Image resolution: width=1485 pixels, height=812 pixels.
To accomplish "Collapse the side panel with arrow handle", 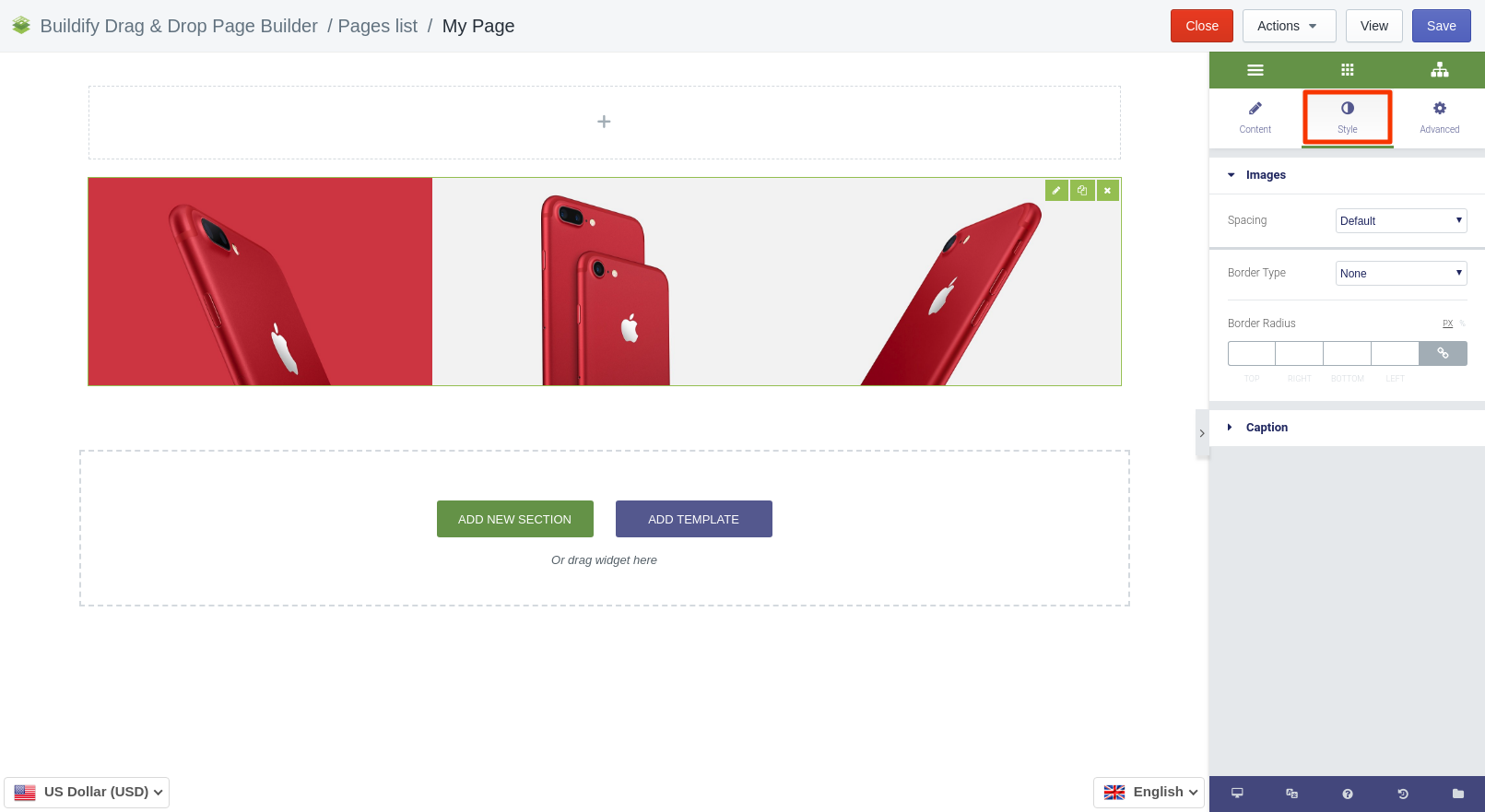I will [1202, 433].
